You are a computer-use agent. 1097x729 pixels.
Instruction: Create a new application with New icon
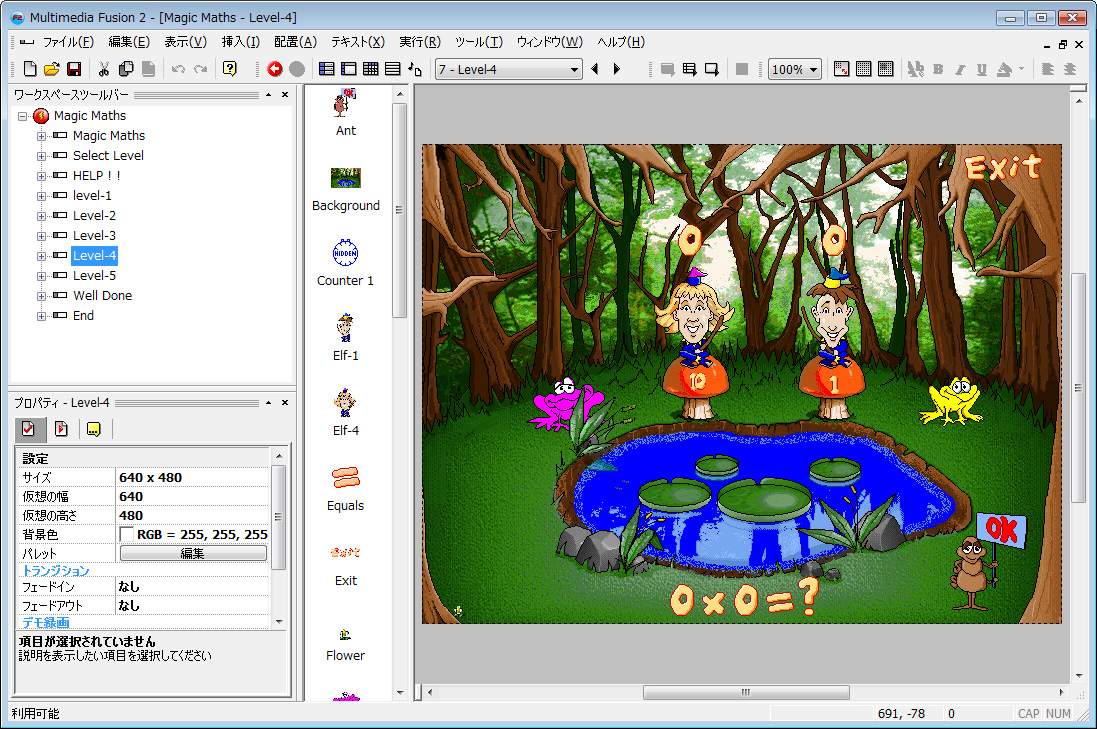(x=30, y=69)
